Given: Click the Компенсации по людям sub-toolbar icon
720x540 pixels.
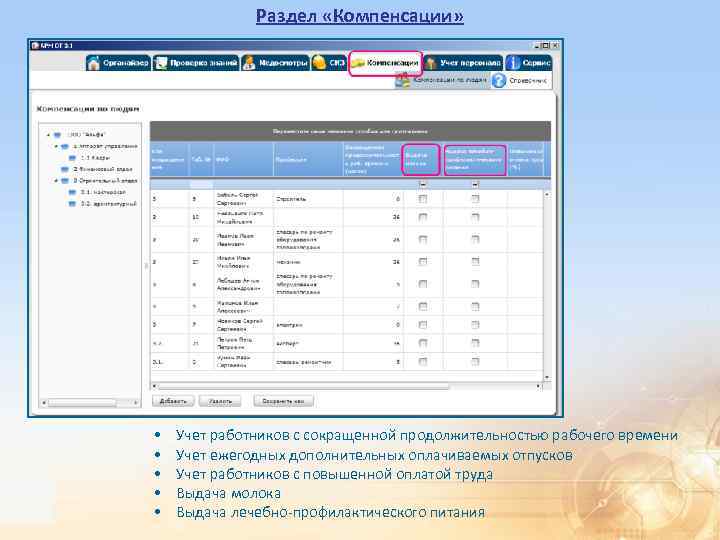Looking at the screenshot, I should tap(403, 81).
